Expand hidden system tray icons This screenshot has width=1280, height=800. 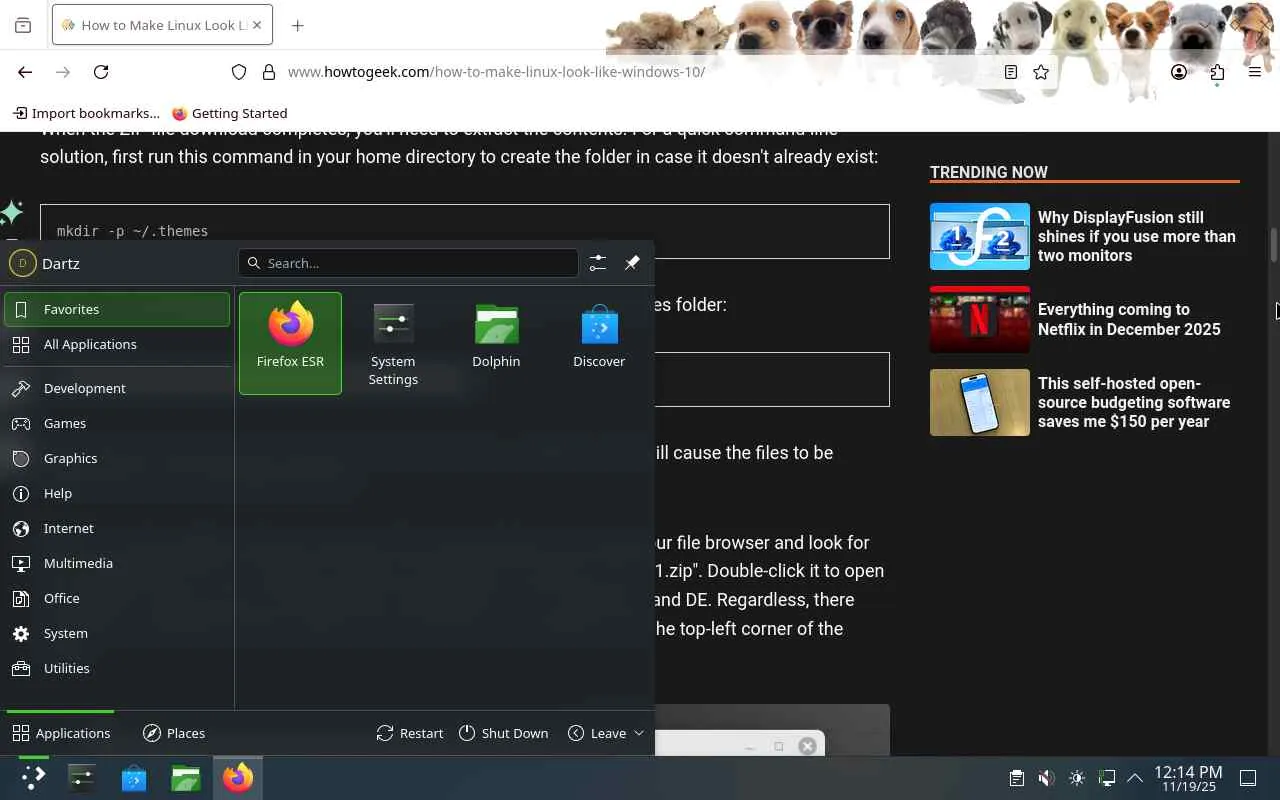(x=1135, y=778)
